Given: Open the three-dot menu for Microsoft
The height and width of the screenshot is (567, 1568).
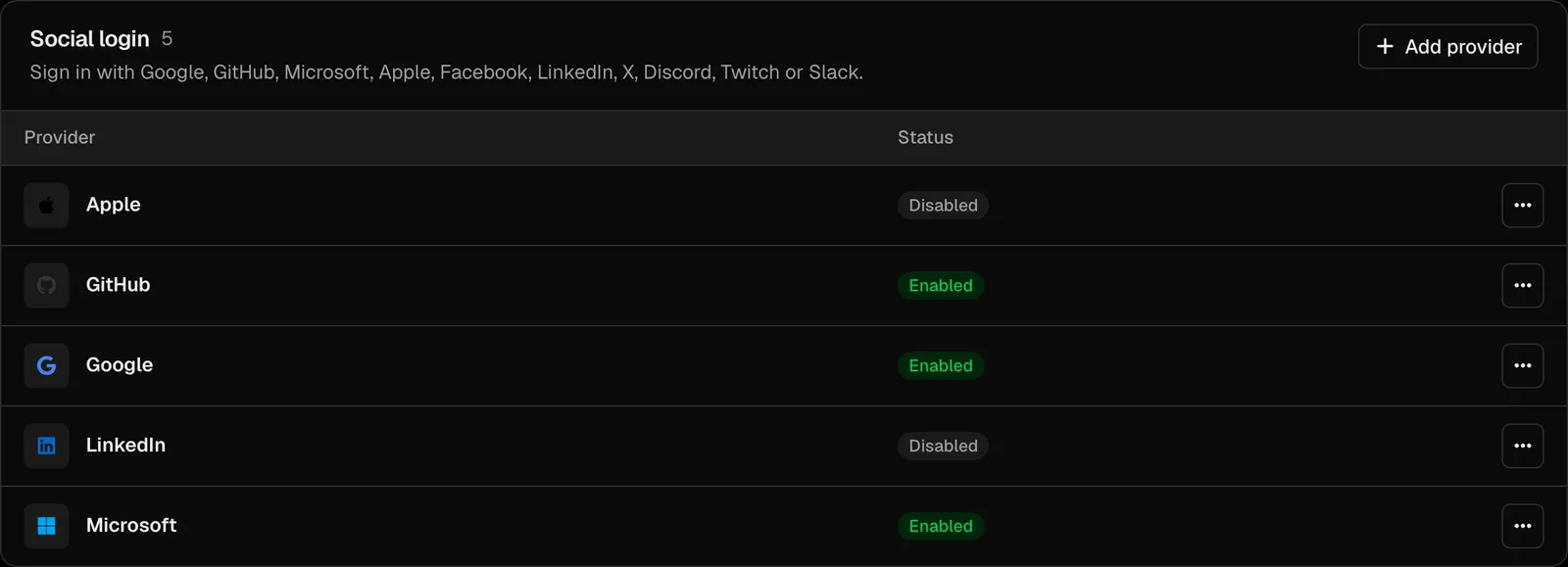Looking at the screenshot, I should (1522, 527).
